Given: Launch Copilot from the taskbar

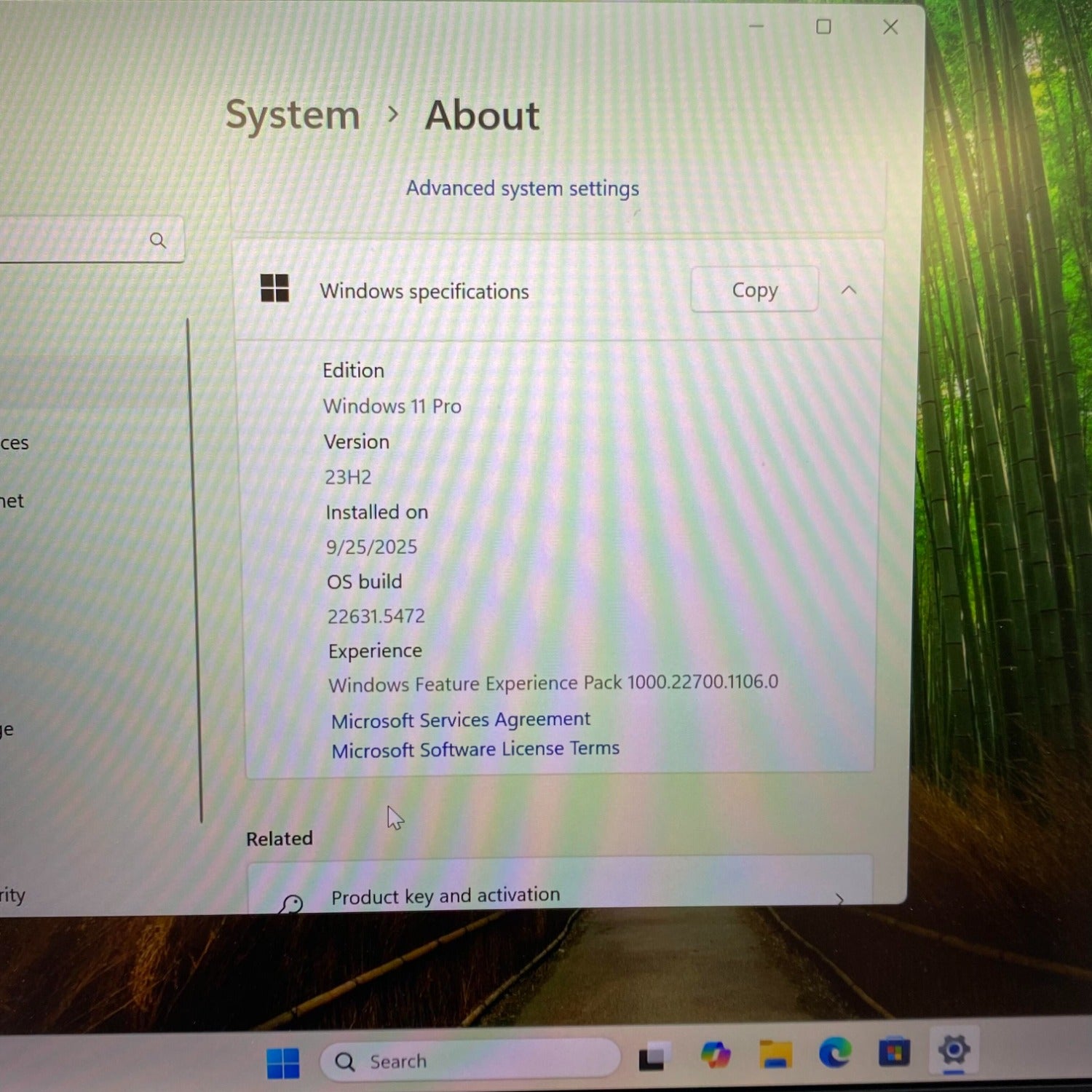Looking at the screenshot, I should [x=715, y=1054].
